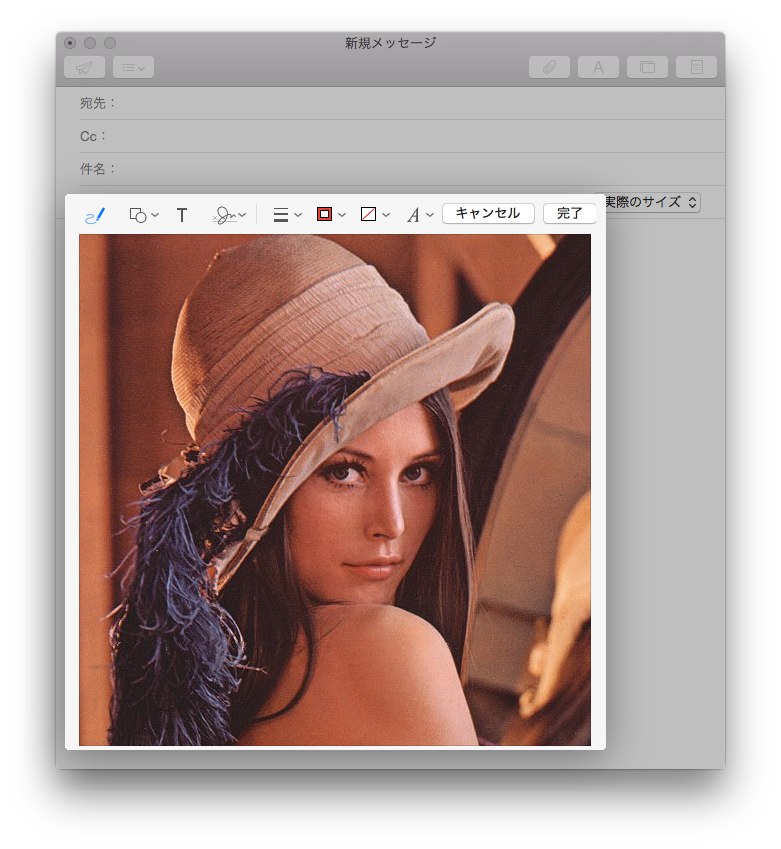This screenshot has height=849, width=781.
Task: Expand the text style dropdown arrow
Action: 430,215
